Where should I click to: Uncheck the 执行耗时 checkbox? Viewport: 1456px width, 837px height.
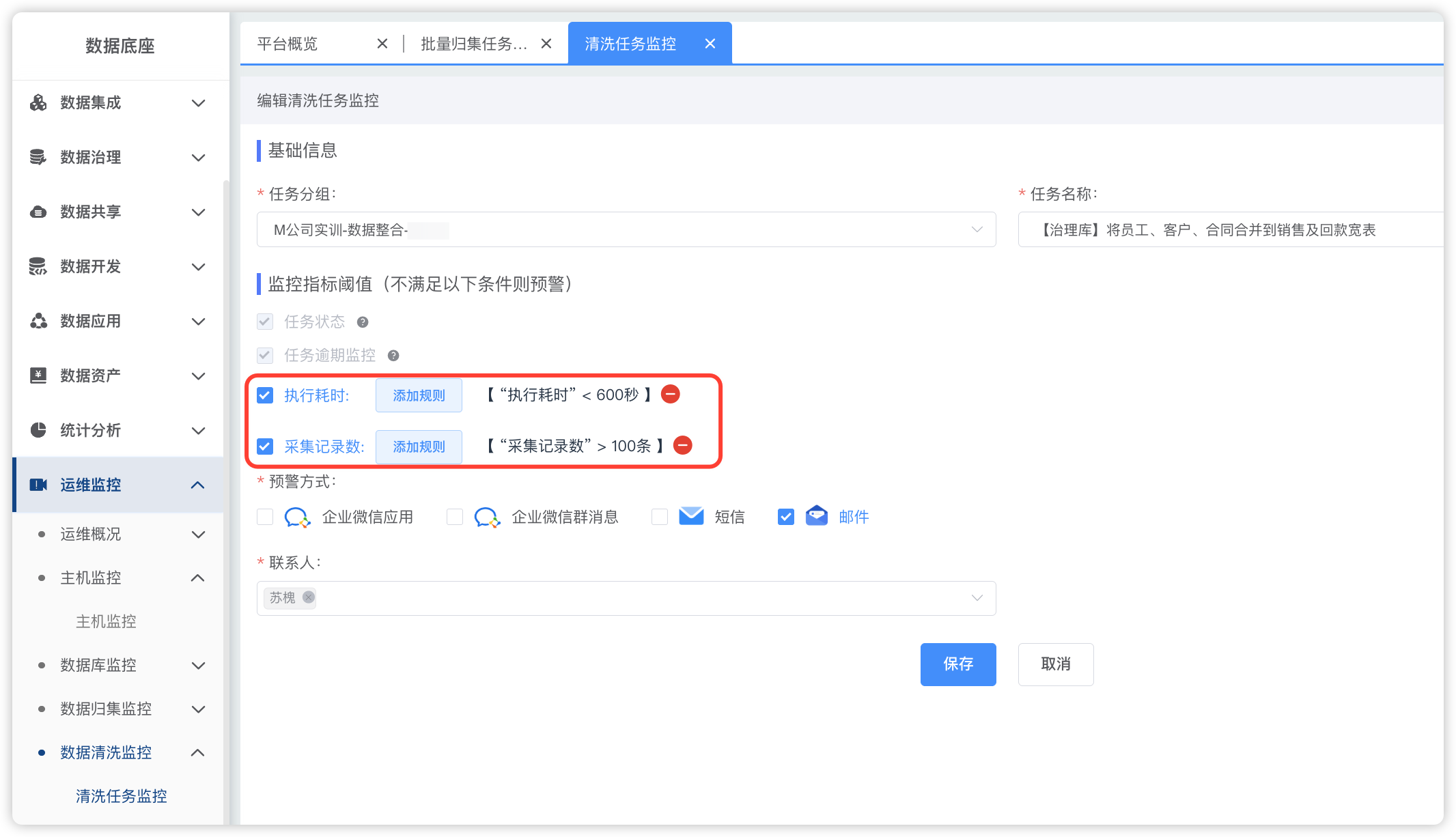tap(265, 395)
